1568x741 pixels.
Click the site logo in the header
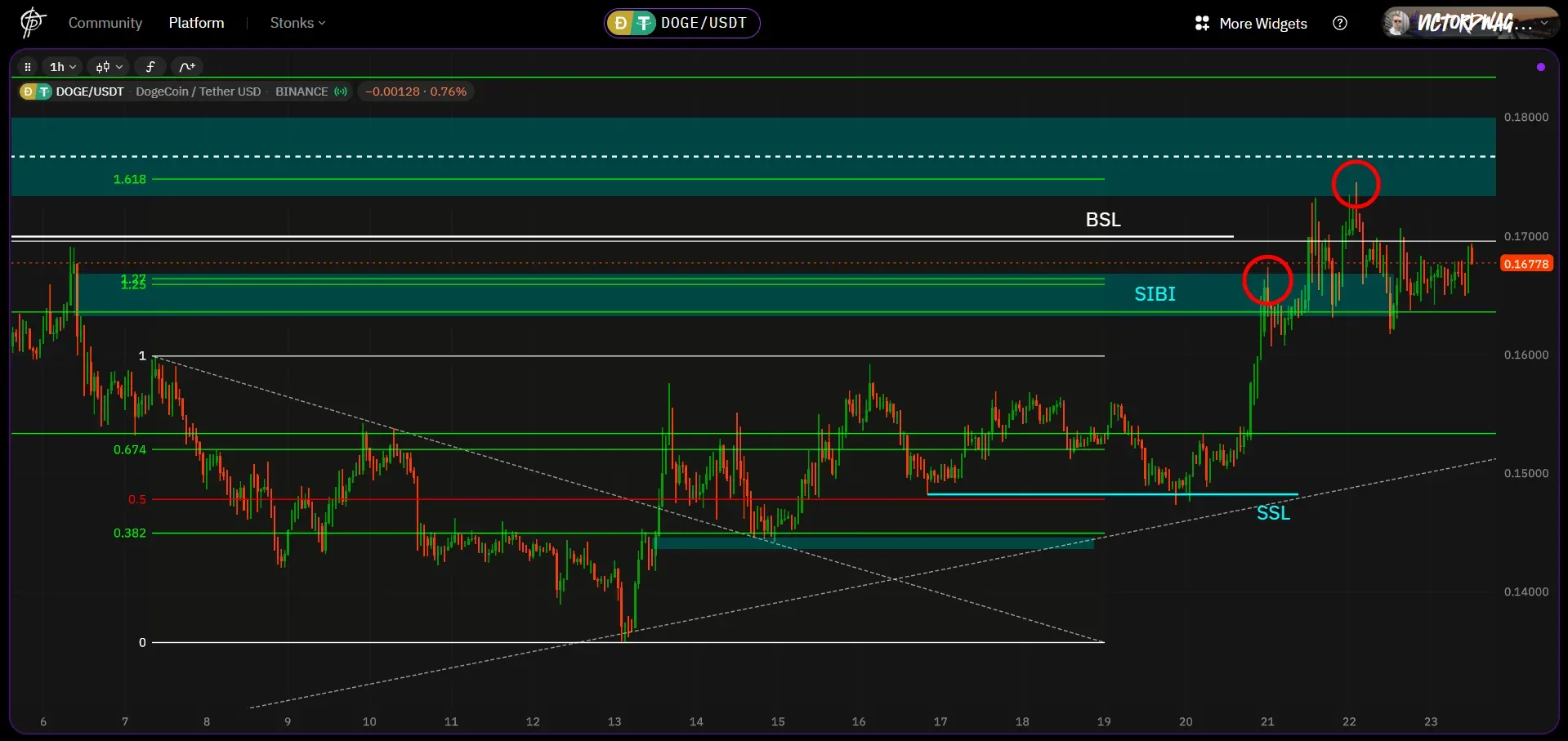tap(32, 22)
